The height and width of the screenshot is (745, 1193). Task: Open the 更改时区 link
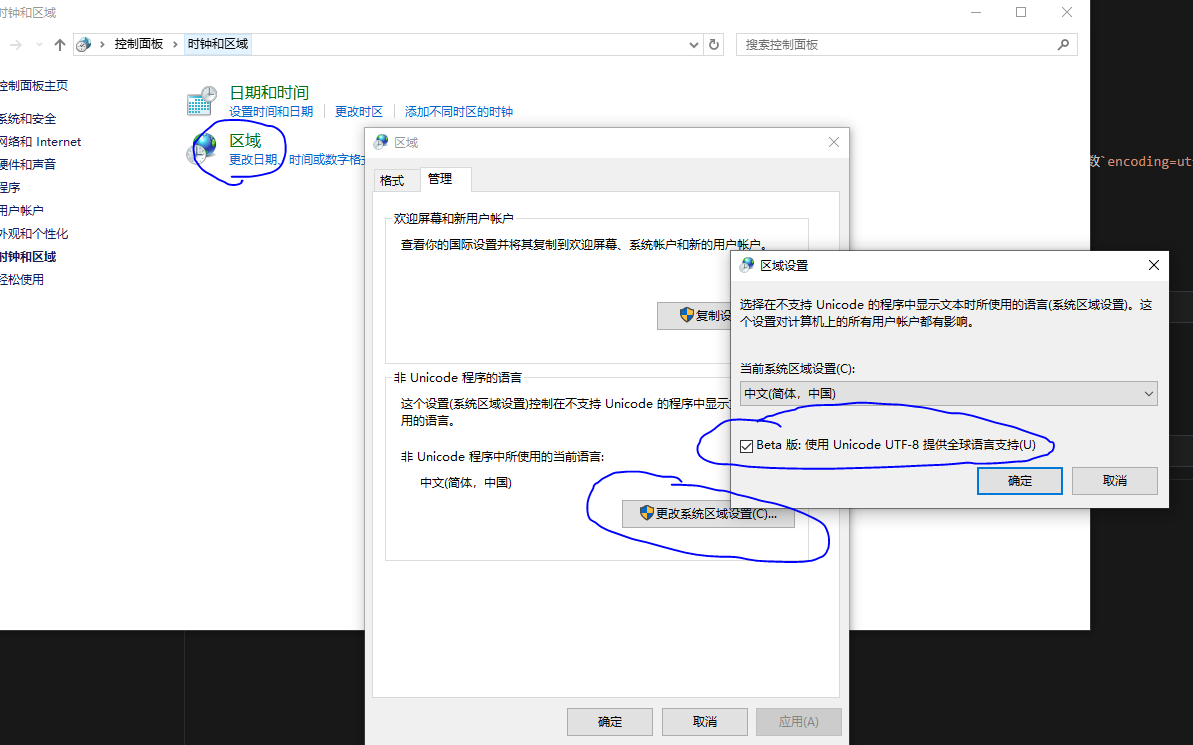[x=358, y=112]
